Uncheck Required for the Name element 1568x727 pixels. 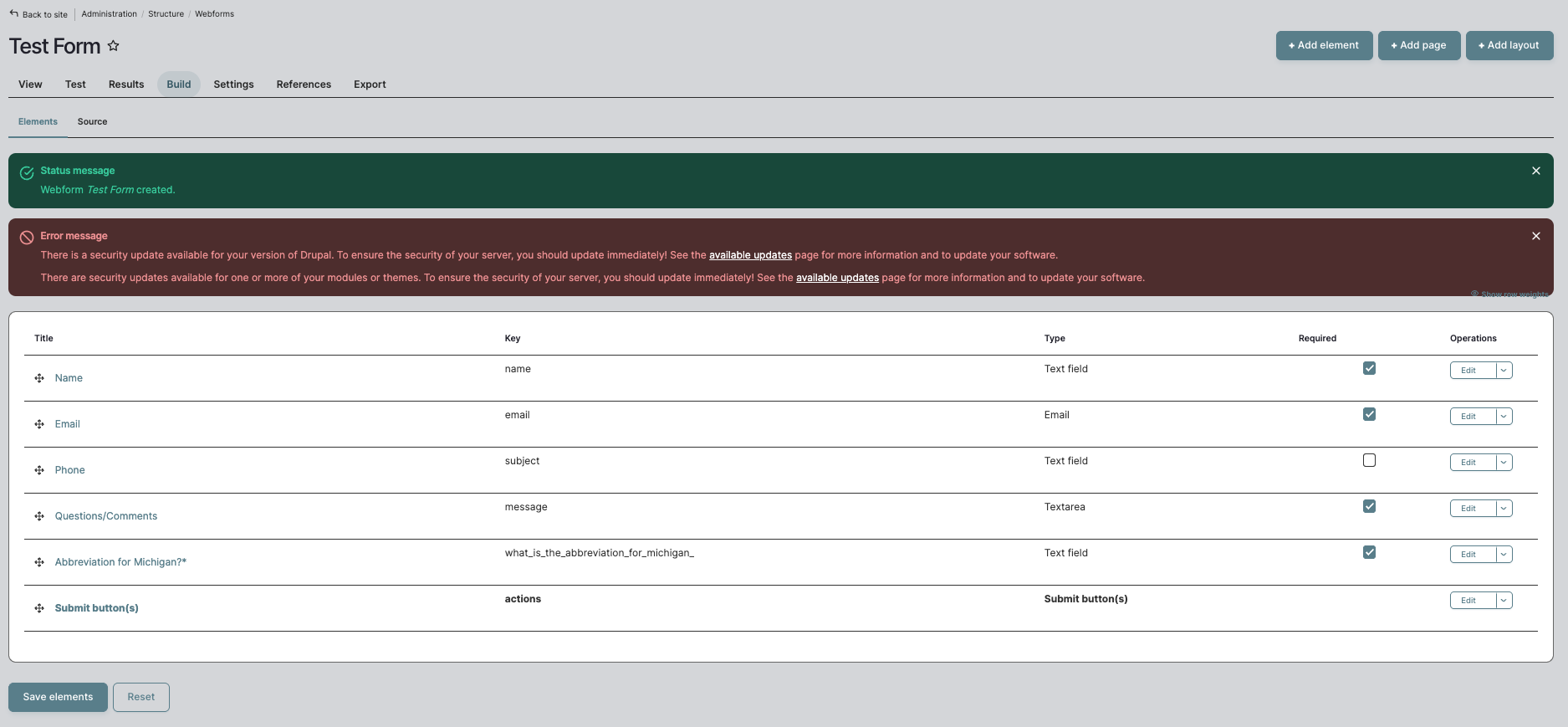coord(1369,368)
